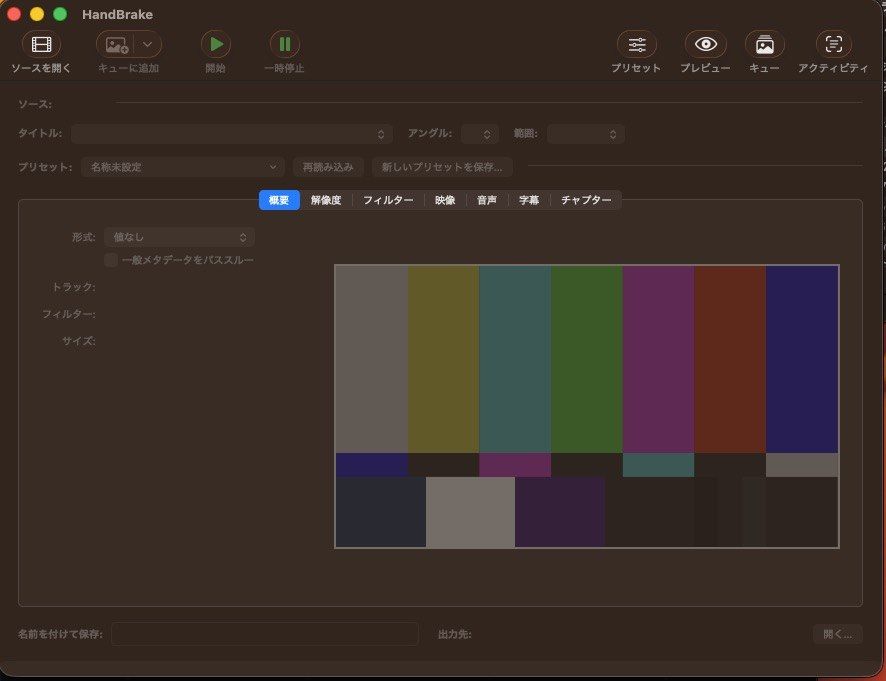Click the green zoom window button
Image resolution: width=886 pixels, height=681 pixels.
click(60, 14)
